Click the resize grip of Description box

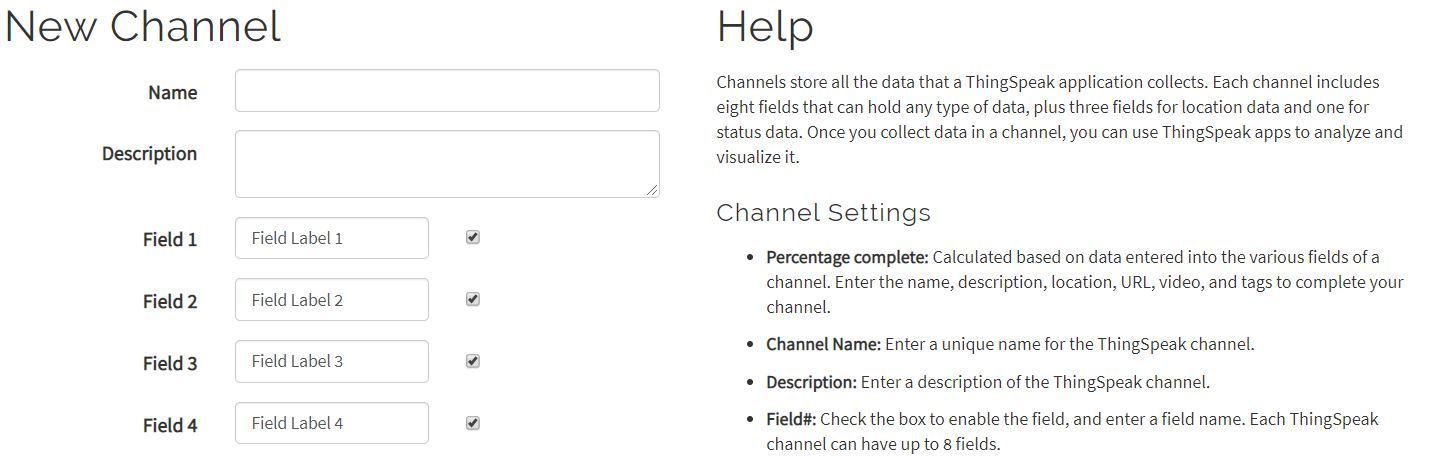point(653,190)
